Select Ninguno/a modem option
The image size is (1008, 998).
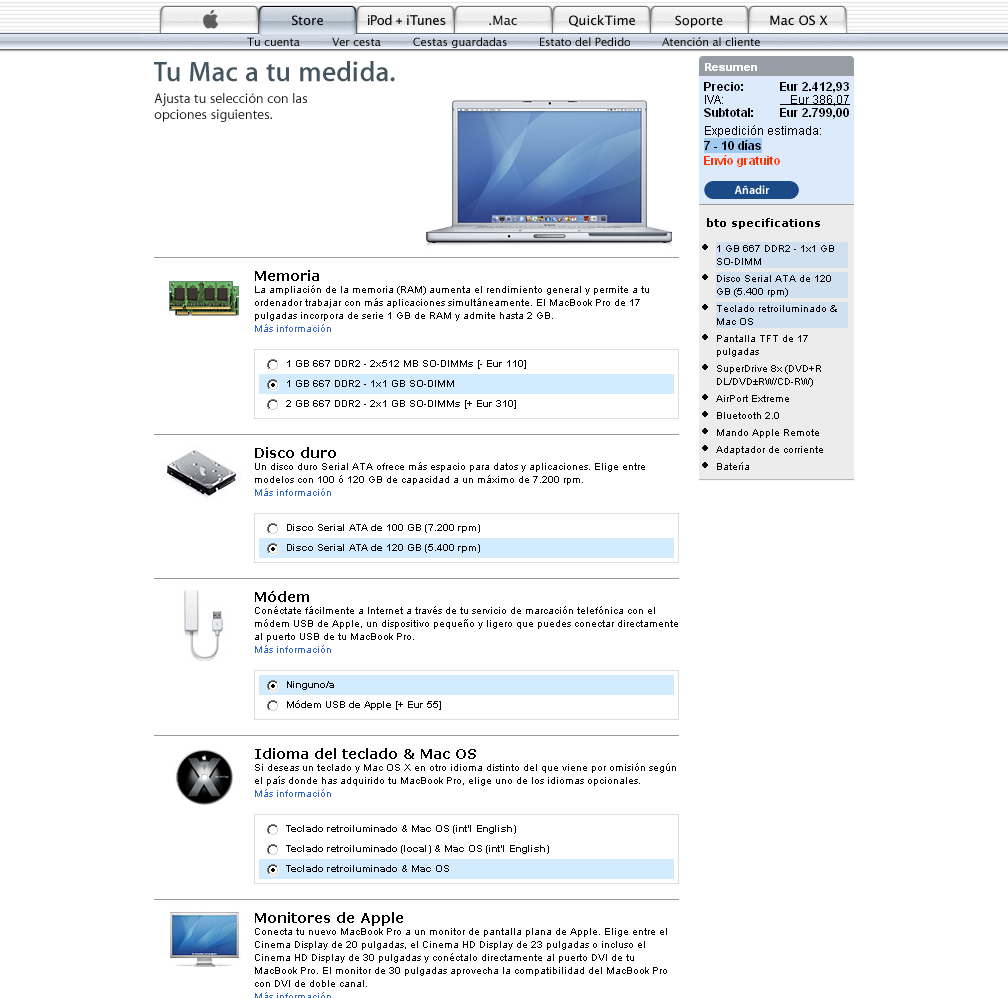coord(273,685)
